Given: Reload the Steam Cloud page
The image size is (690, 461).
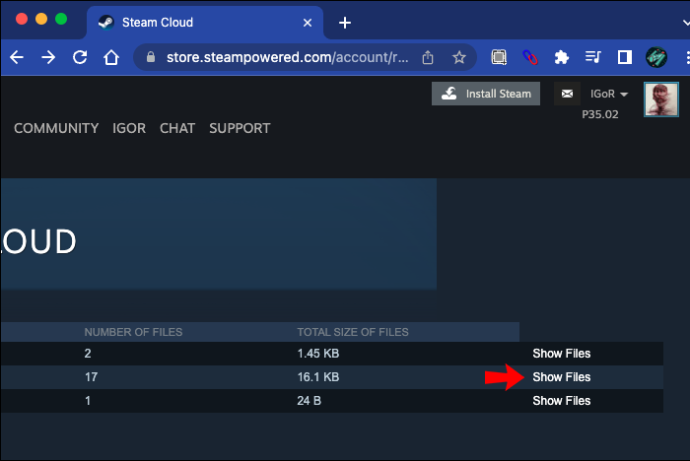Looking at the screenshot, I should [x=80, y=57].
